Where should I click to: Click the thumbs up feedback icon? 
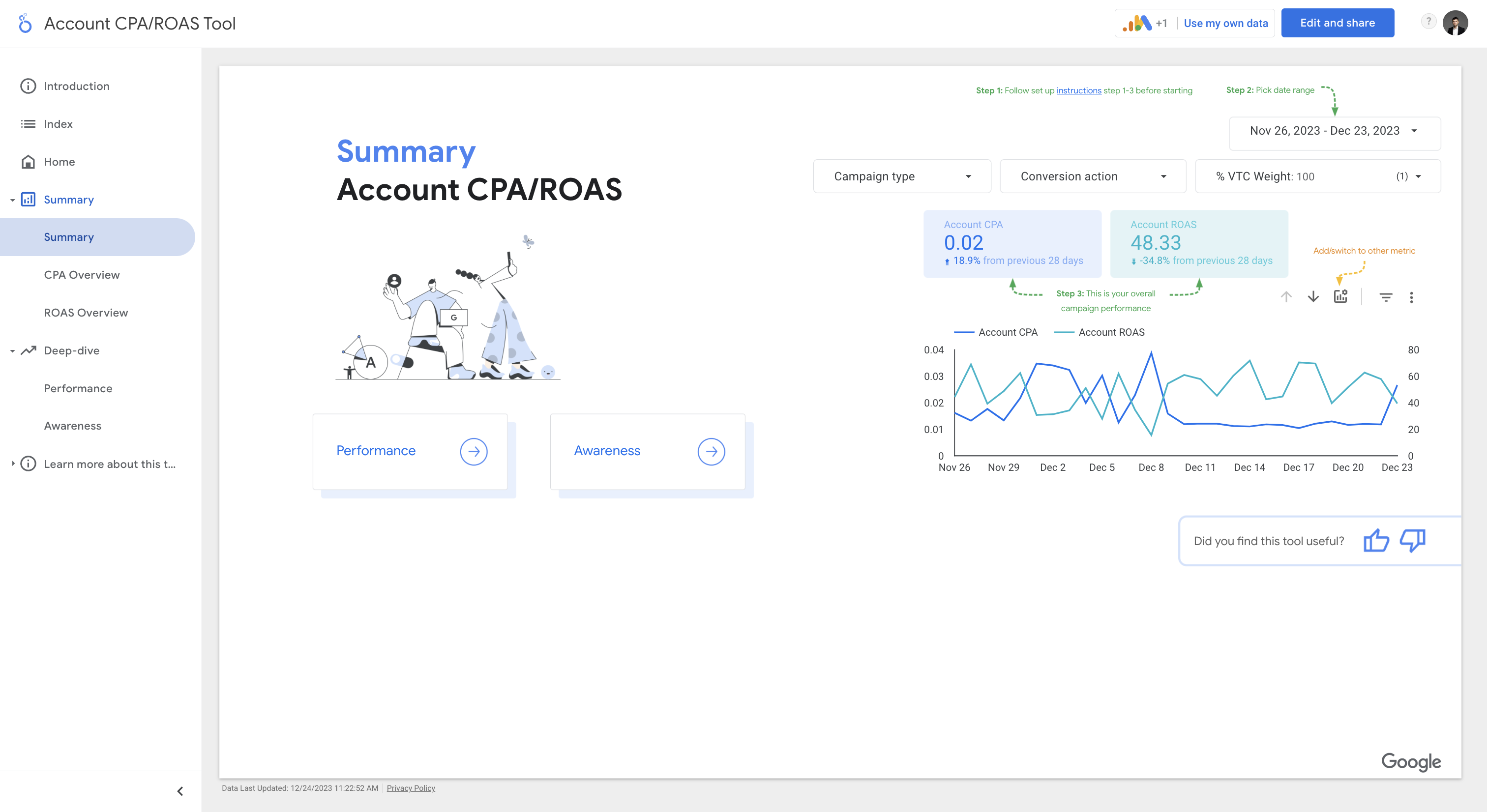(x=1375, y=539)
